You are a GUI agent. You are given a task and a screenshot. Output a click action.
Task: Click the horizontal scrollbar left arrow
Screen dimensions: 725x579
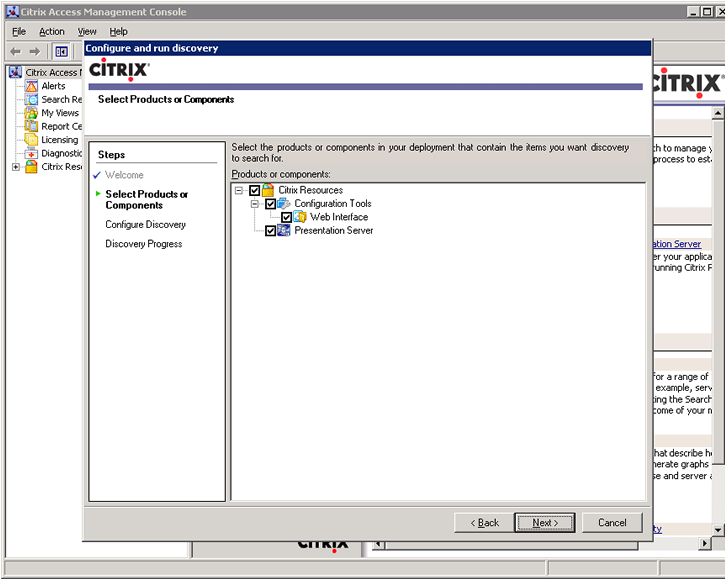[x=379, y=544]
